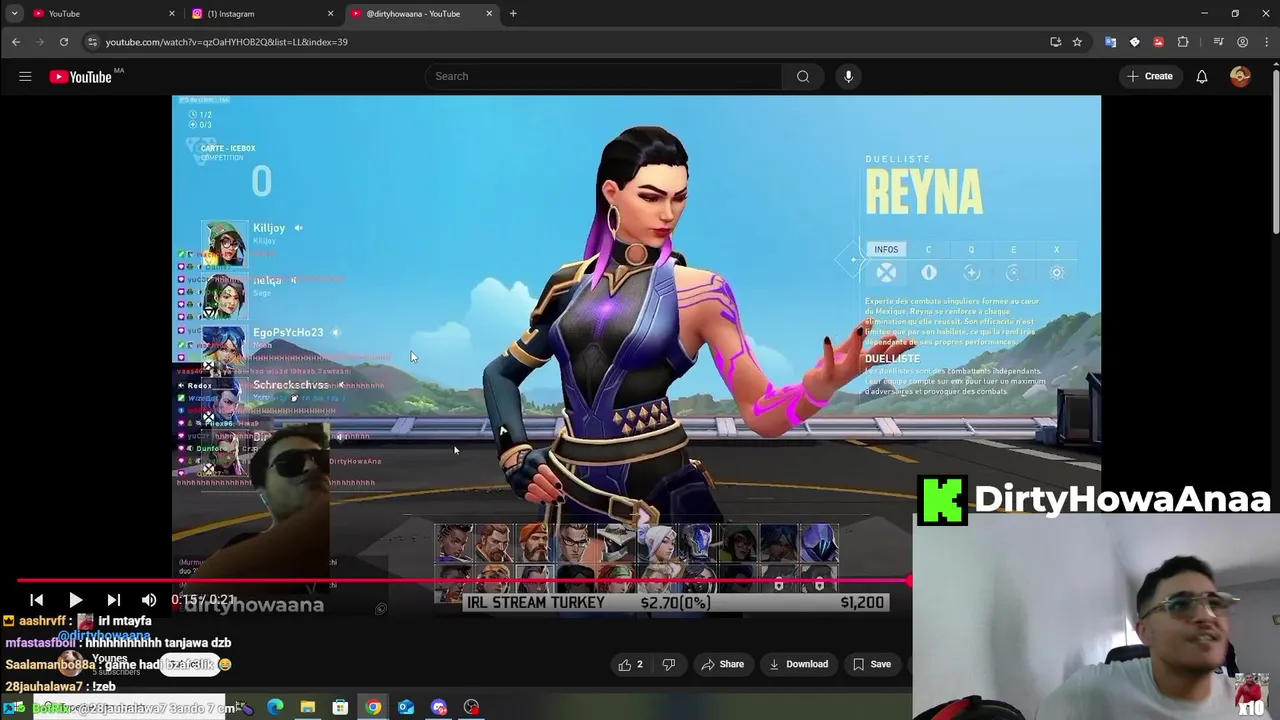
Task: Open the recording app taskbar icon
Action: click(x=472, y=707)
